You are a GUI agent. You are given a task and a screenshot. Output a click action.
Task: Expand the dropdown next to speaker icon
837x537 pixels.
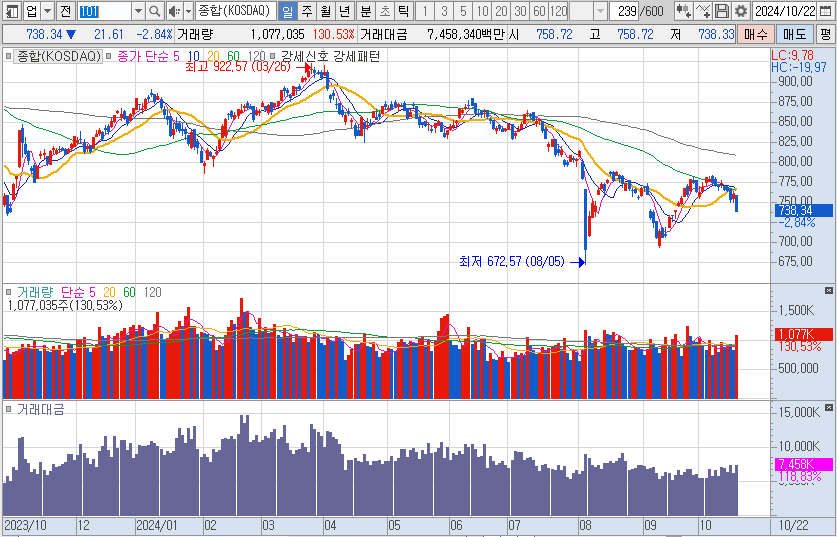pos(188,11)
